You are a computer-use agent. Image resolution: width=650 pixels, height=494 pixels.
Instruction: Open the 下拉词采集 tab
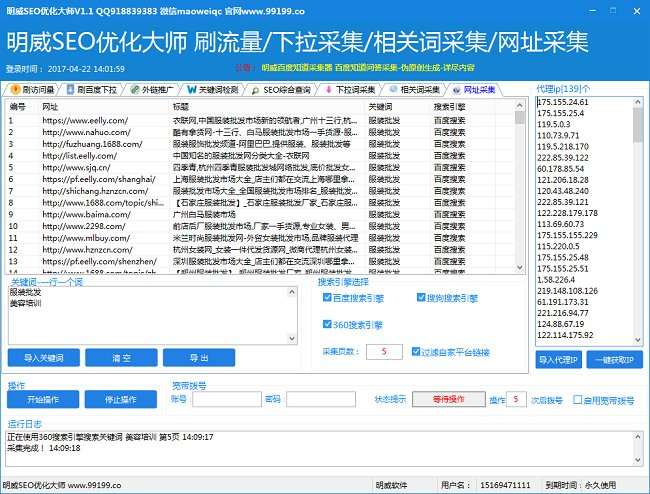tap(350, 90)
